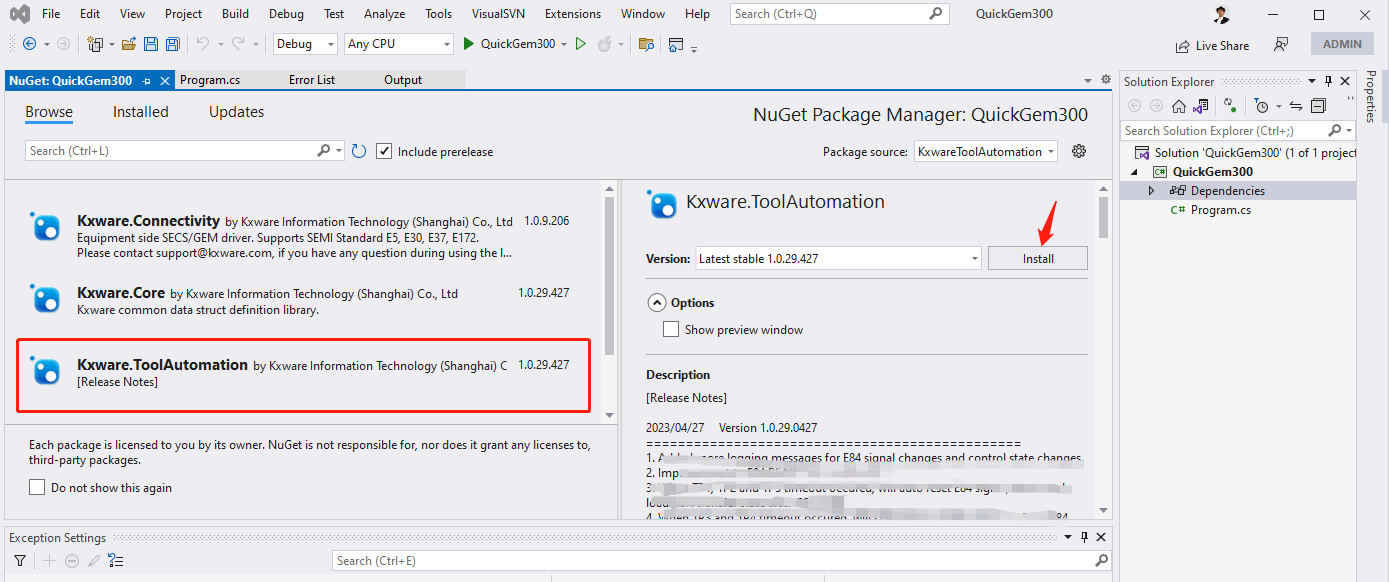Open the Version Latest stable dropdown
This screenshot has height=582, width=1389.
click(x=838, y=258)
